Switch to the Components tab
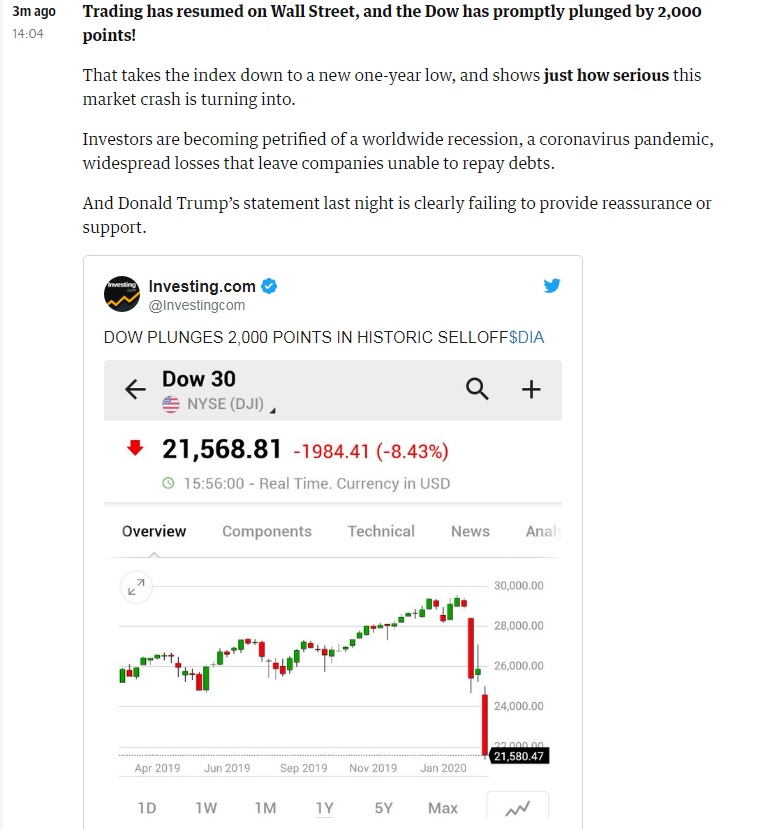 point(267,531)
